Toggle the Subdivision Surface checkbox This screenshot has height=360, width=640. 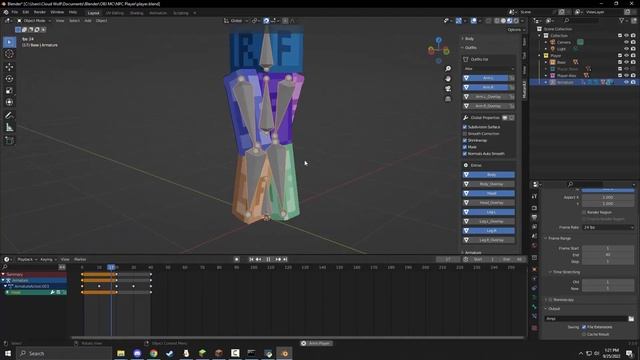tap(464, 127)
